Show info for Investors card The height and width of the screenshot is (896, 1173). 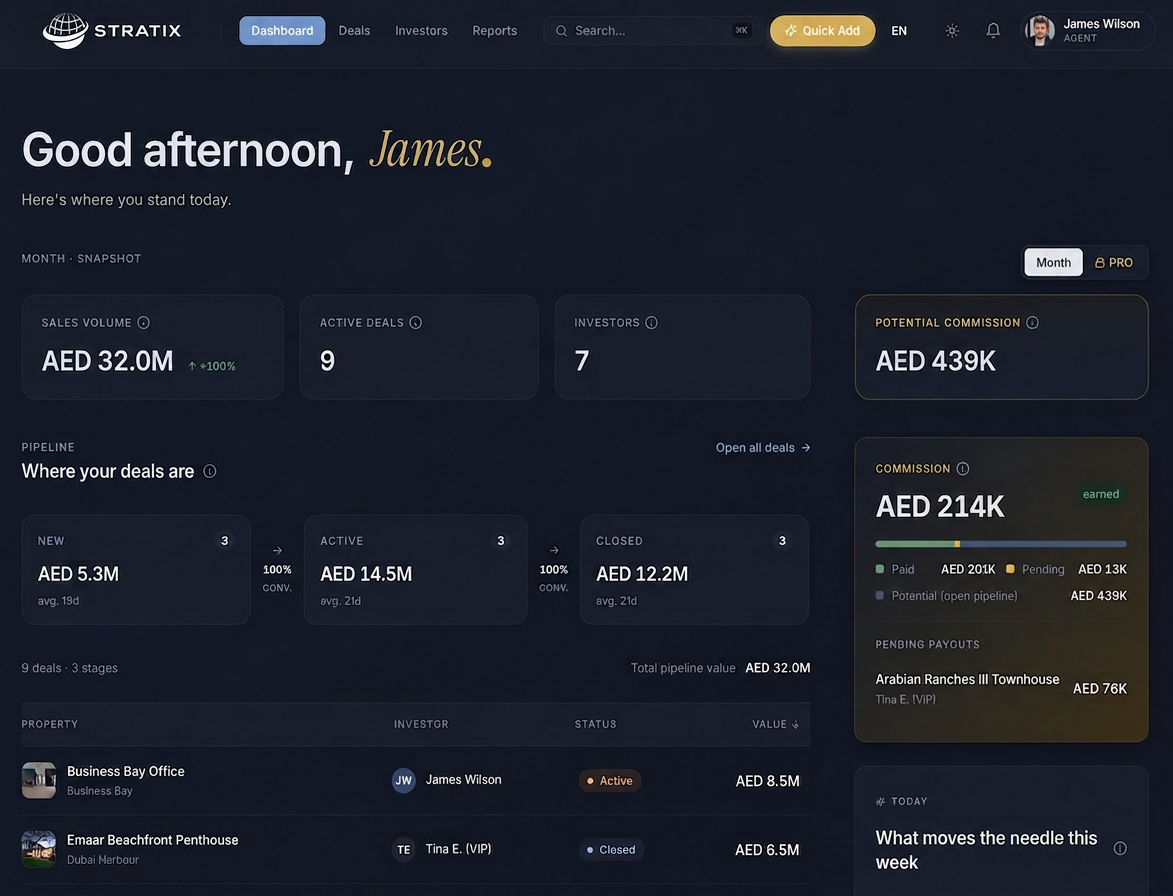pyautogui.click(x=652, y=322)
